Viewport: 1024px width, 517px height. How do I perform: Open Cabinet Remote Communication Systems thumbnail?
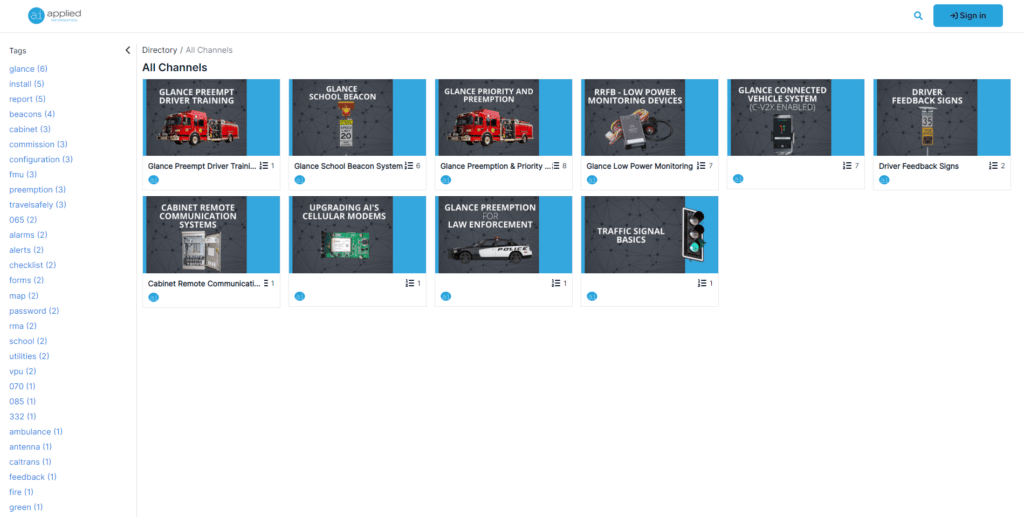(x=211, y=235)
